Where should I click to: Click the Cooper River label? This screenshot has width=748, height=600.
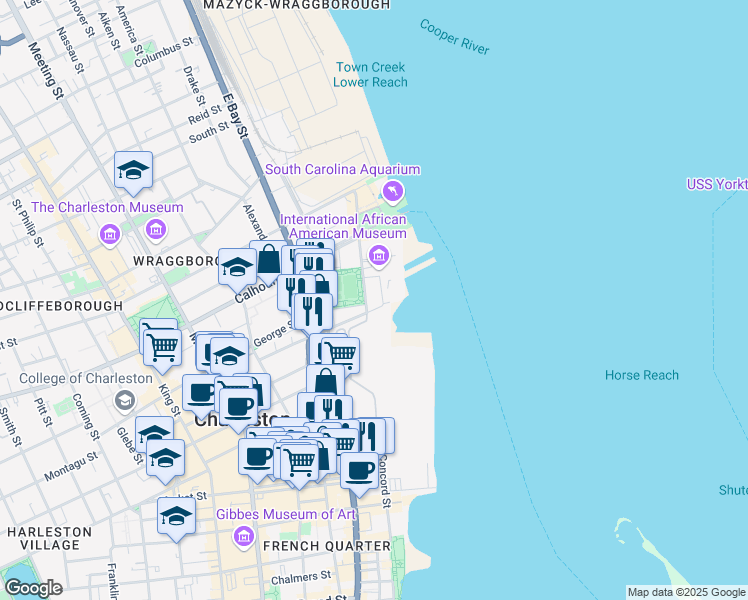(x=454, y=37)
